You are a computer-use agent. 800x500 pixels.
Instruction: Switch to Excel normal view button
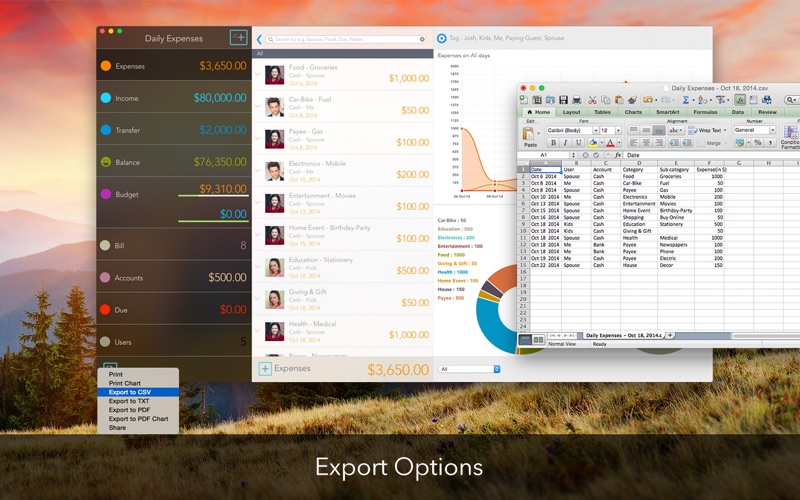(x=524, y=339)
